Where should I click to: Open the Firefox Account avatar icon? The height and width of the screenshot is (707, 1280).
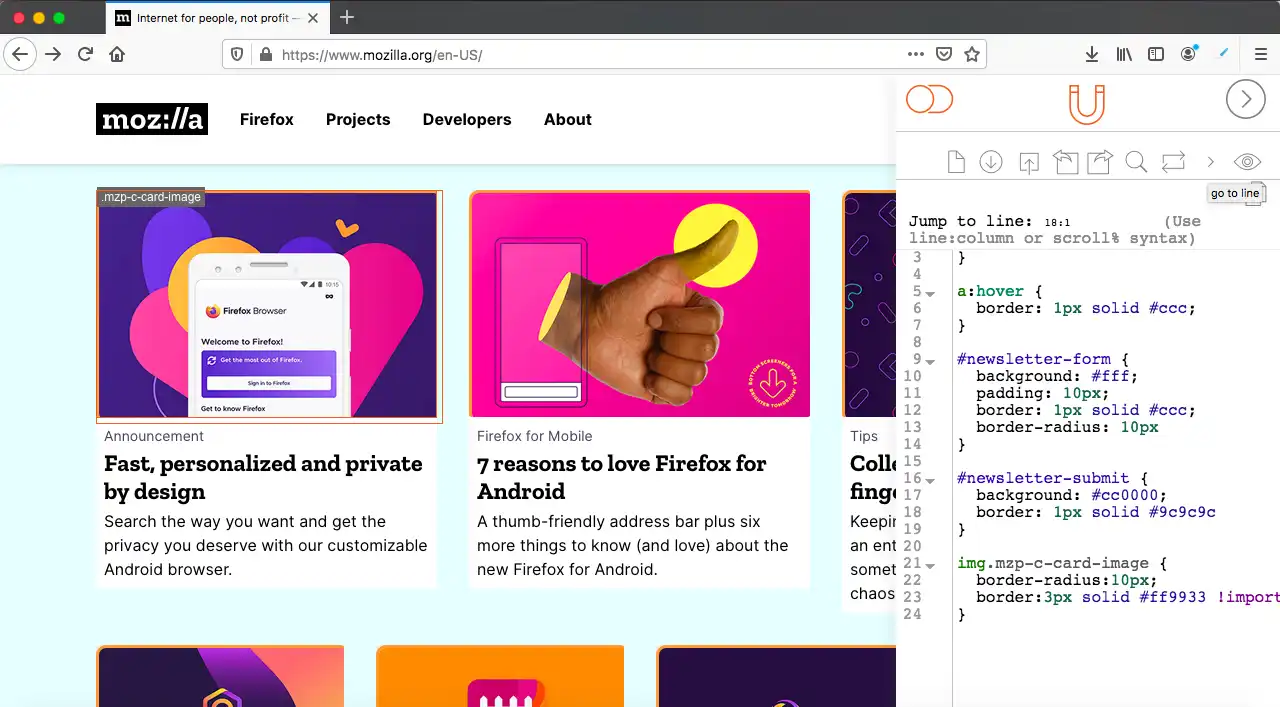[1188, 54]
